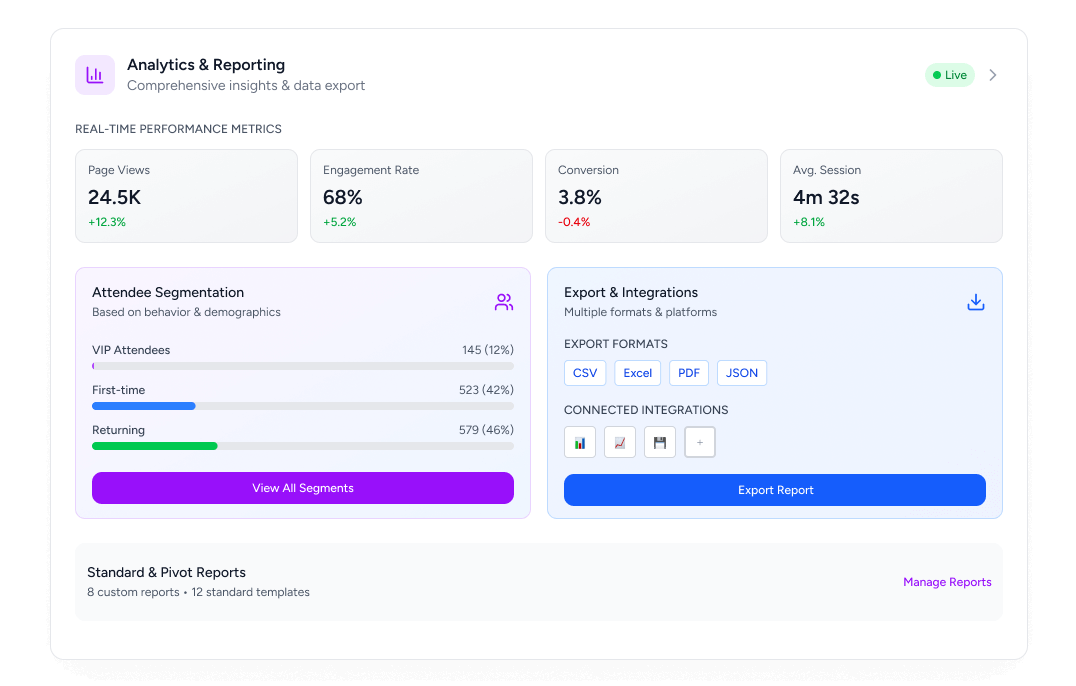This screenshot has width=1076, height=686.
Task: Click the VIP Attendees progress bar
Action: pyautogui.click(x=303, y=366)
